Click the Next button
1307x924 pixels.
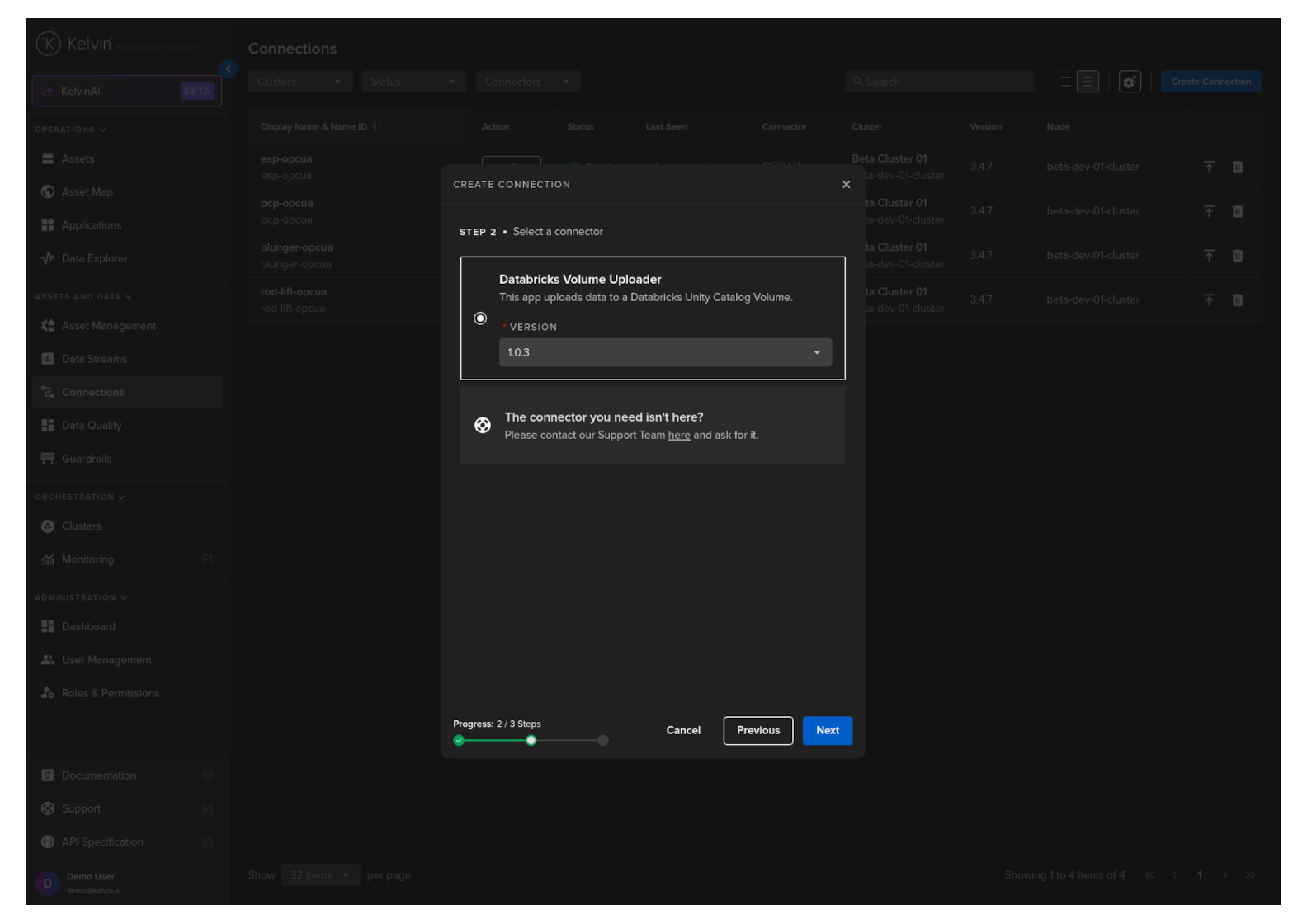click(827, 731)
